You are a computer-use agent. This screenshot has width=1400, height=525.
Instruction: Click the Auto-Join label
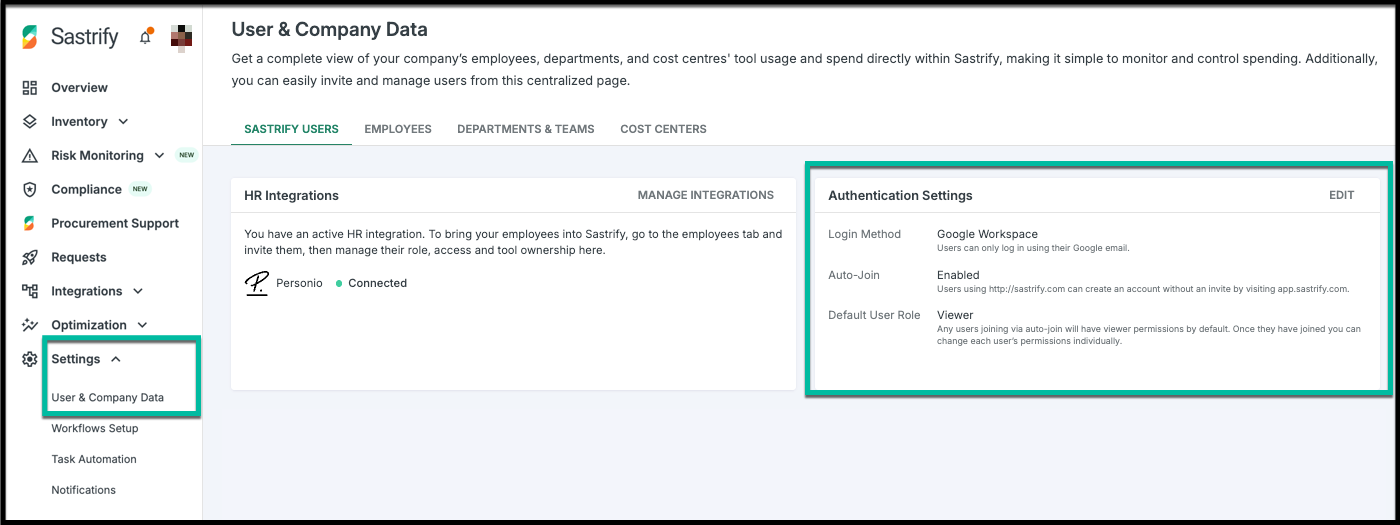coord(854,275)
